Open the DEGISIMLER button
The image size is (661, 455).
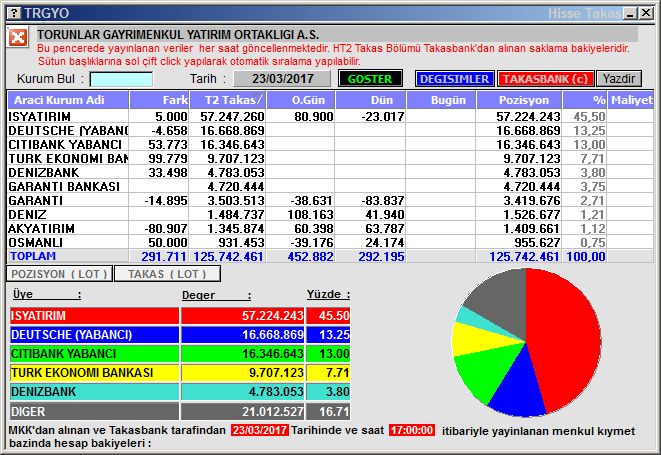[454, 79]
